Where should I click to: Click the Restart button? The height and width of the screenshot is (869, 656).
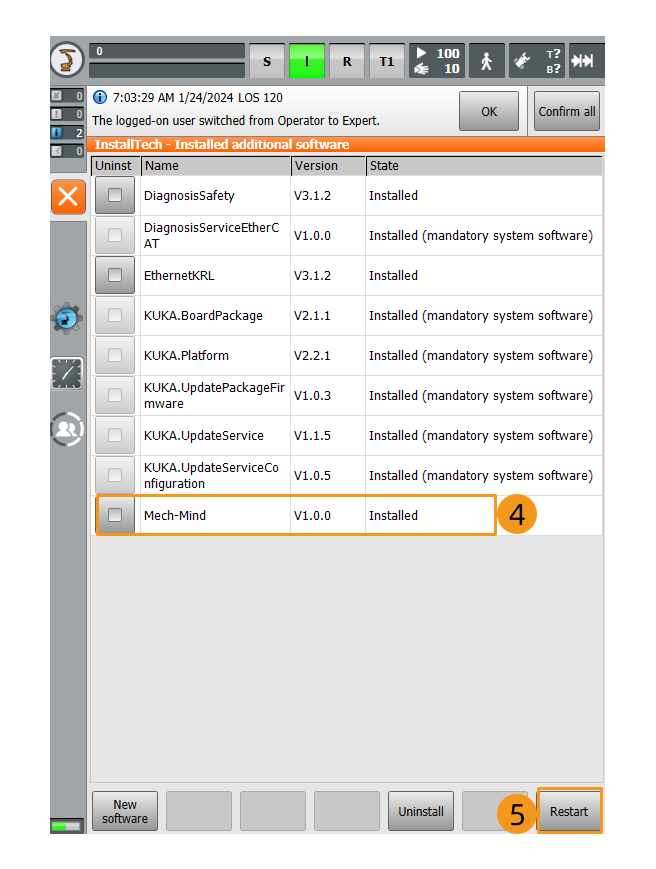click(569, 811)
